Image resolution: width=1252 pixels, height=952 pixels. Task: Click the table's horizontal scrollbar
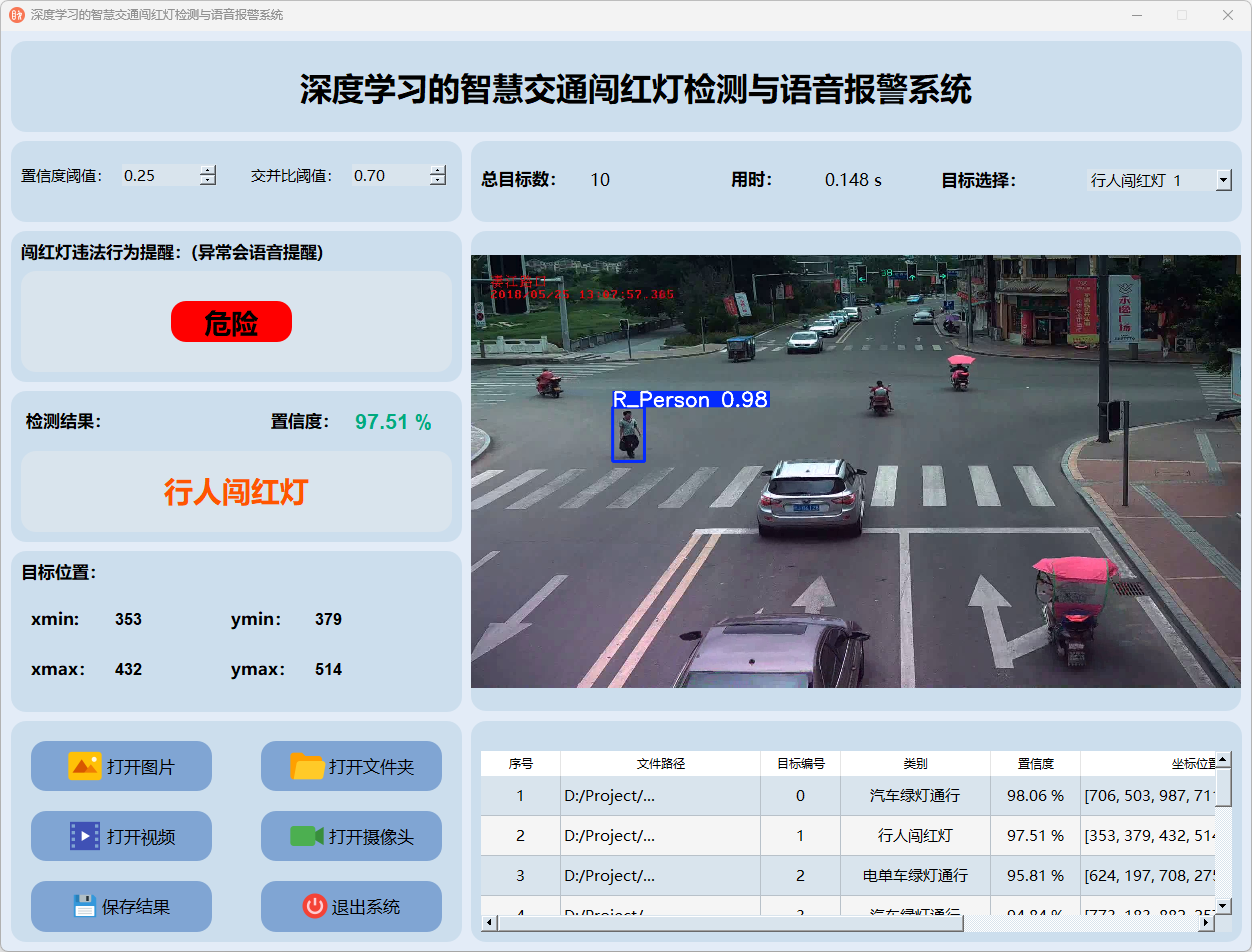pos(730,923)
